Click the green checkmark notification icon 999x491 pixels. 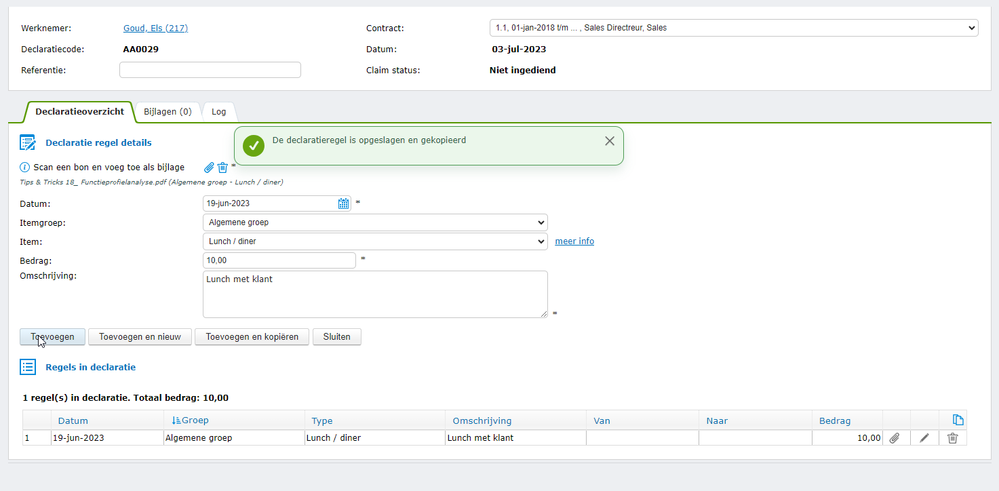[x=254, y=146]
